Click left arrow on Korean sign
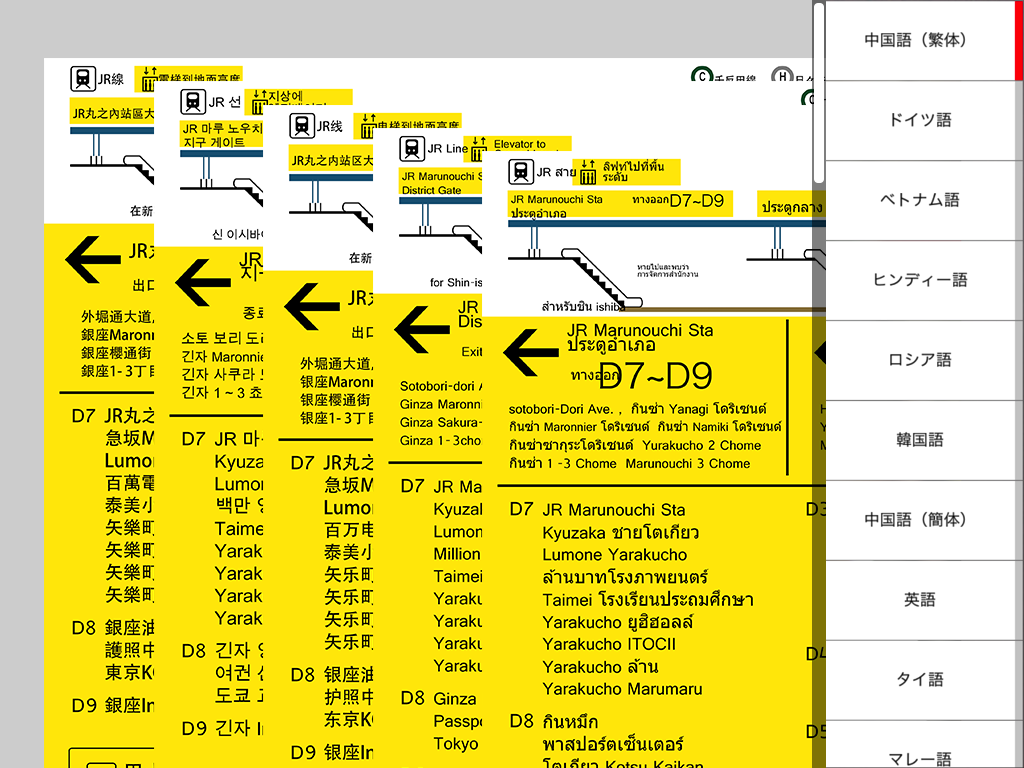The image size is (1024, 768). click(x=203, y=282)
